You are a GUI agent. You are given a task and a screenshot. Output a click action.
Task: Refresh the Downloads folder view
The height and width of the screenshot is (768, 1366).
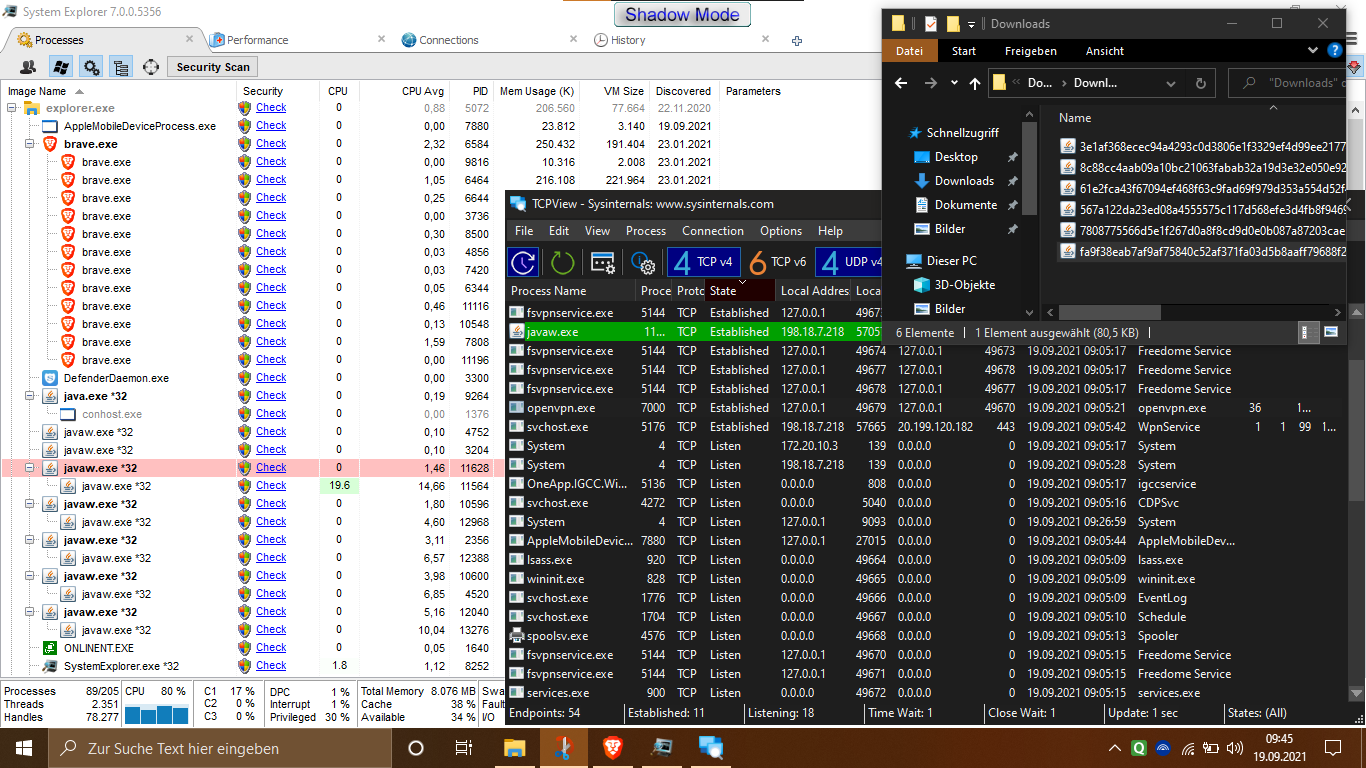coord(1201,83)
